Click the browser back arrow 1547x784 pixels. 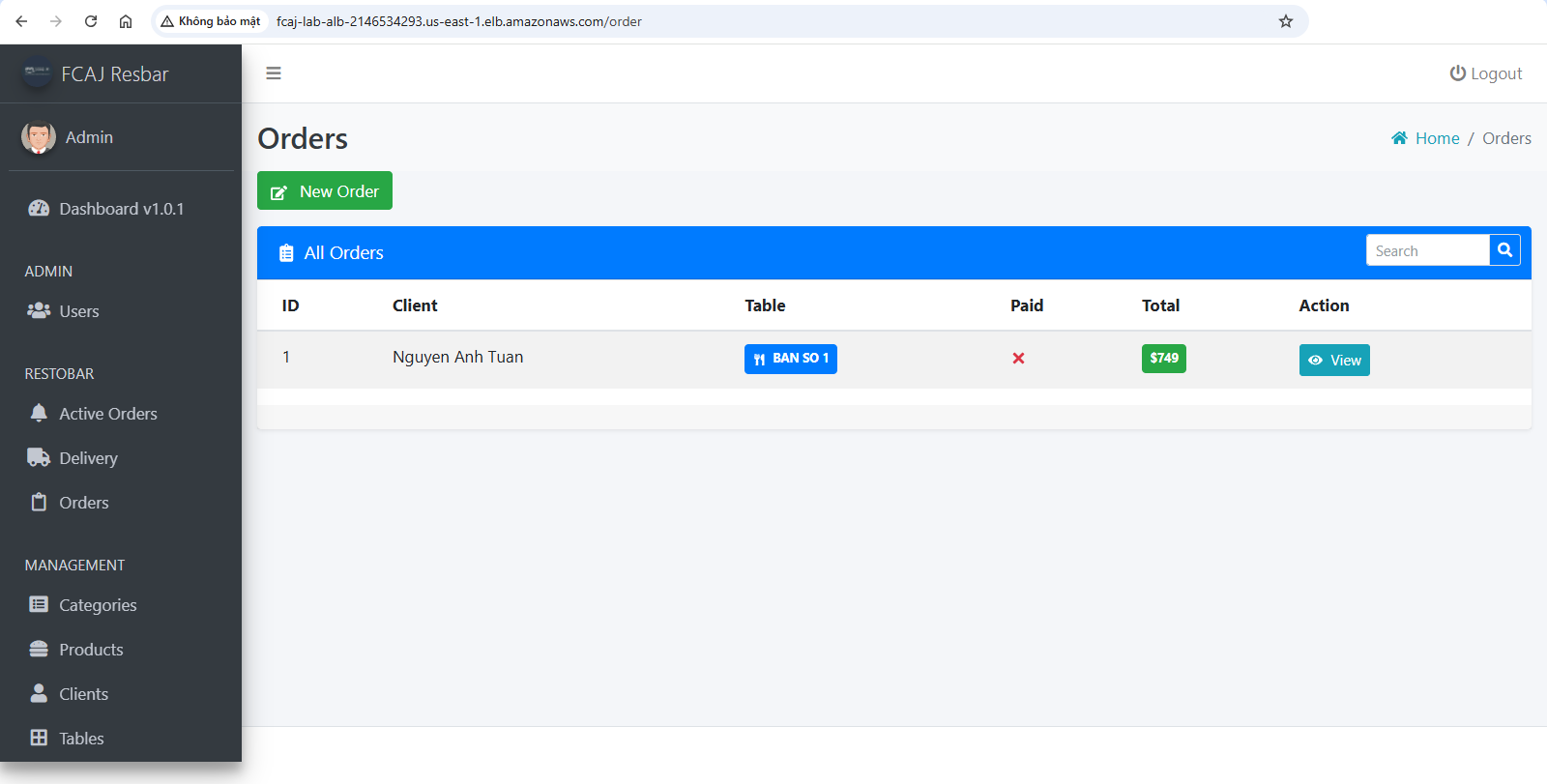tap(21, 21)
